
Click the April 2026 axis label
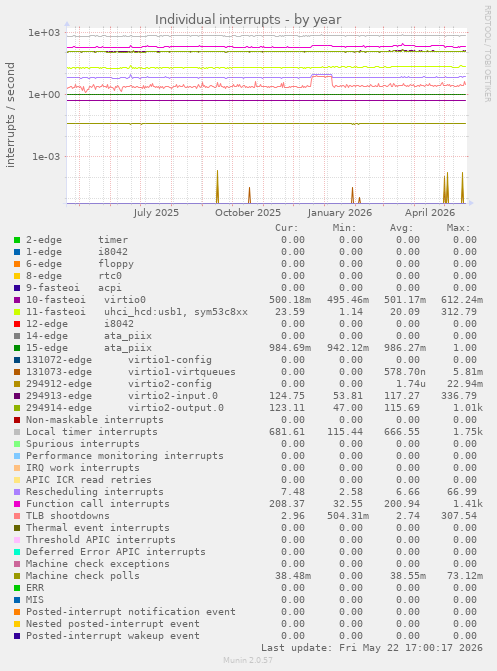coord(430,213)
